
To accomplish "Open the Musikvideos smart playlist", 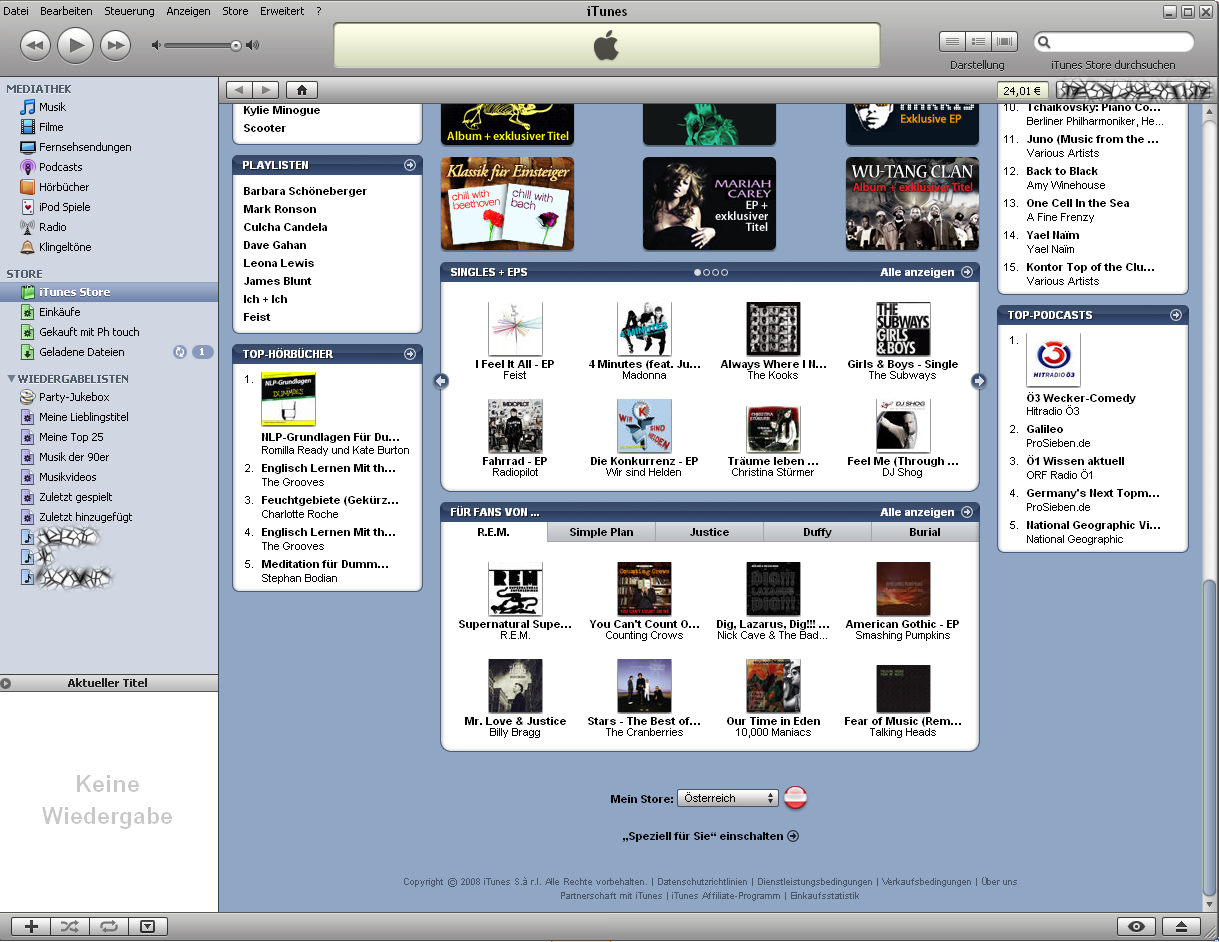I will (x=68, y=477).
